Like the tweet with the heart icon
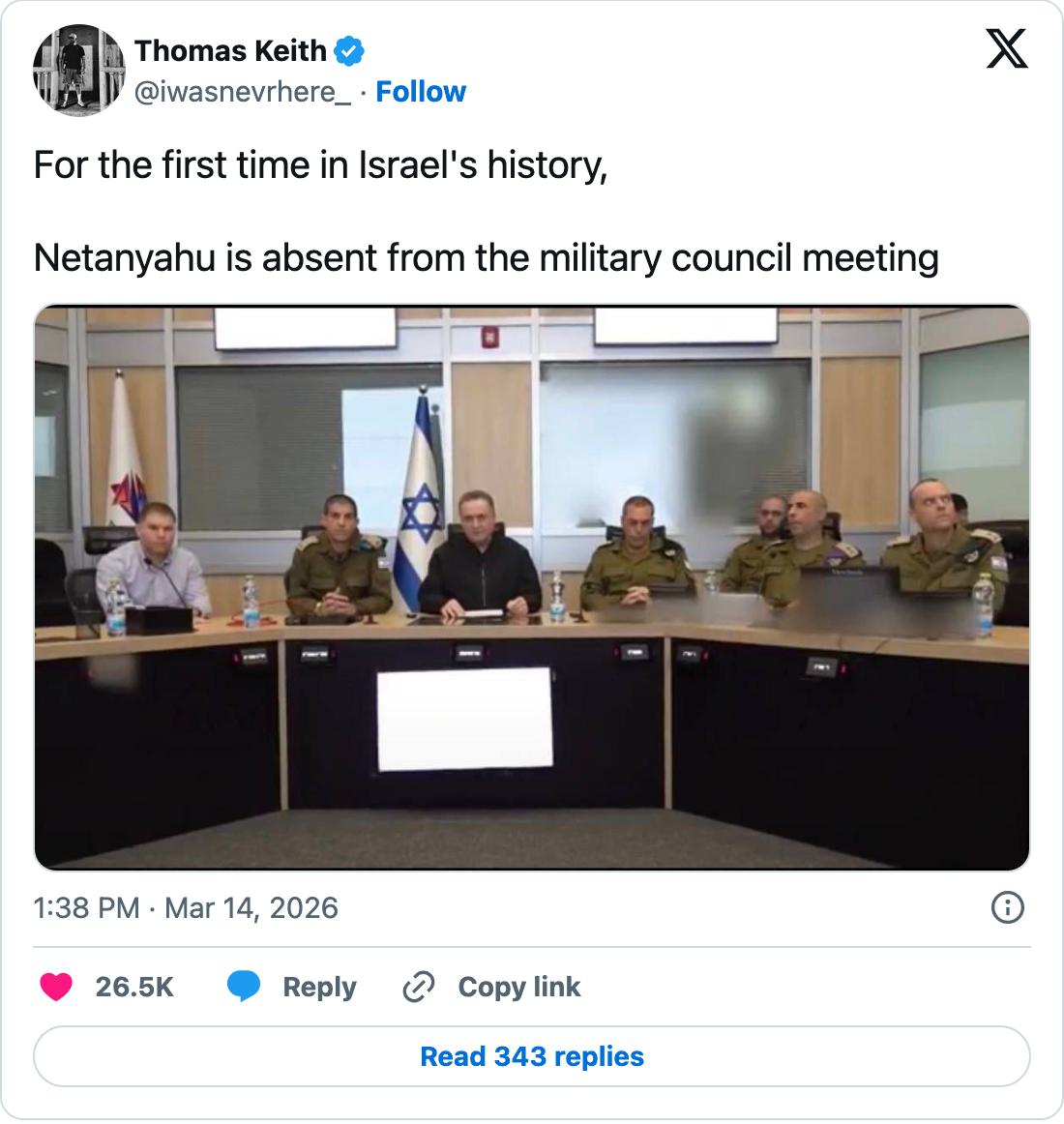 56,987
